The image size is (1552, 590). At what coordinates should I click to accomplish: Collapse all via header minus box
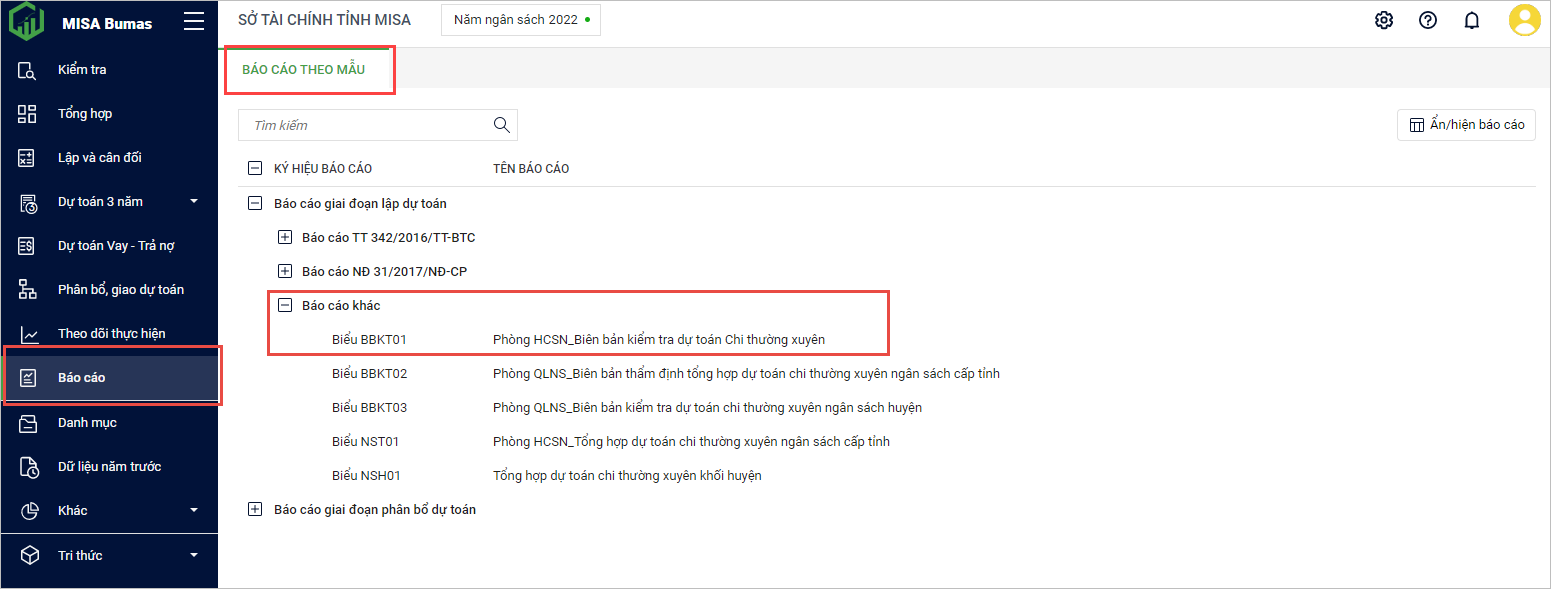255,169
